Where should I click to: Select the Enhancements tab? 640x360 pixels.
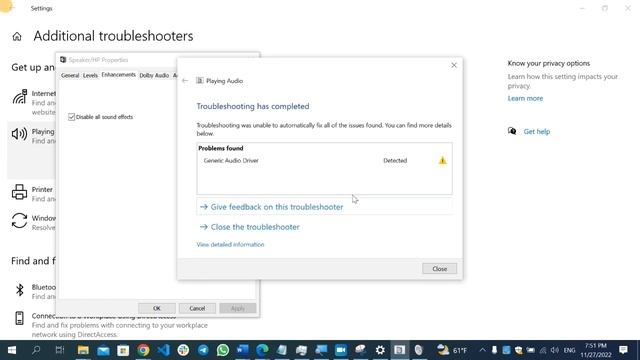pos(118,75)
